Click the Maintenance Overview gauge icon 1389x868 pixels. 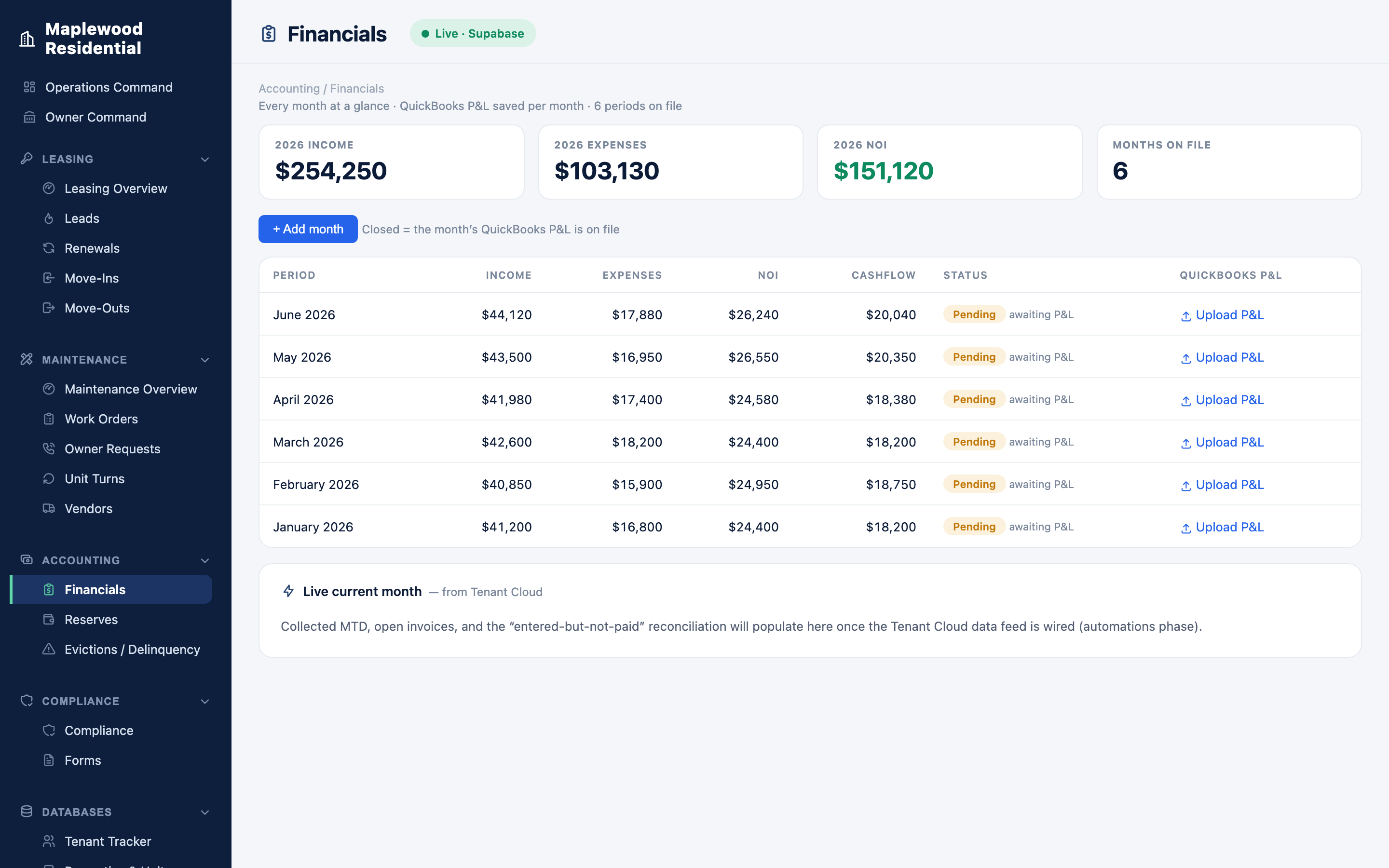pos(49,389)
